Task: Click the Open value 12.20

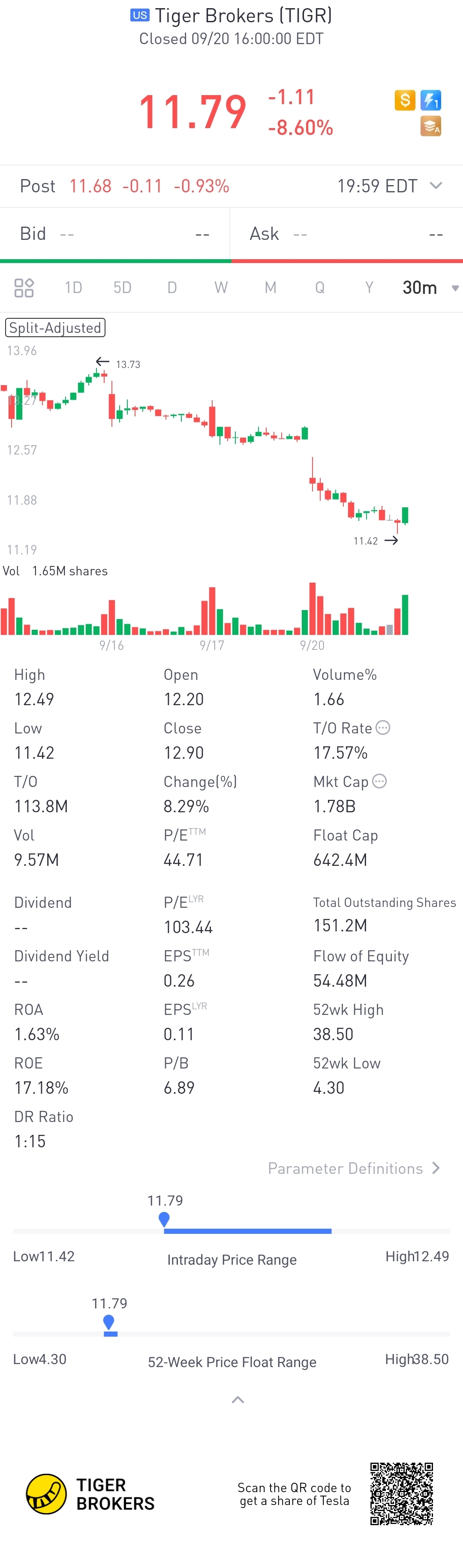Action: 183,699
